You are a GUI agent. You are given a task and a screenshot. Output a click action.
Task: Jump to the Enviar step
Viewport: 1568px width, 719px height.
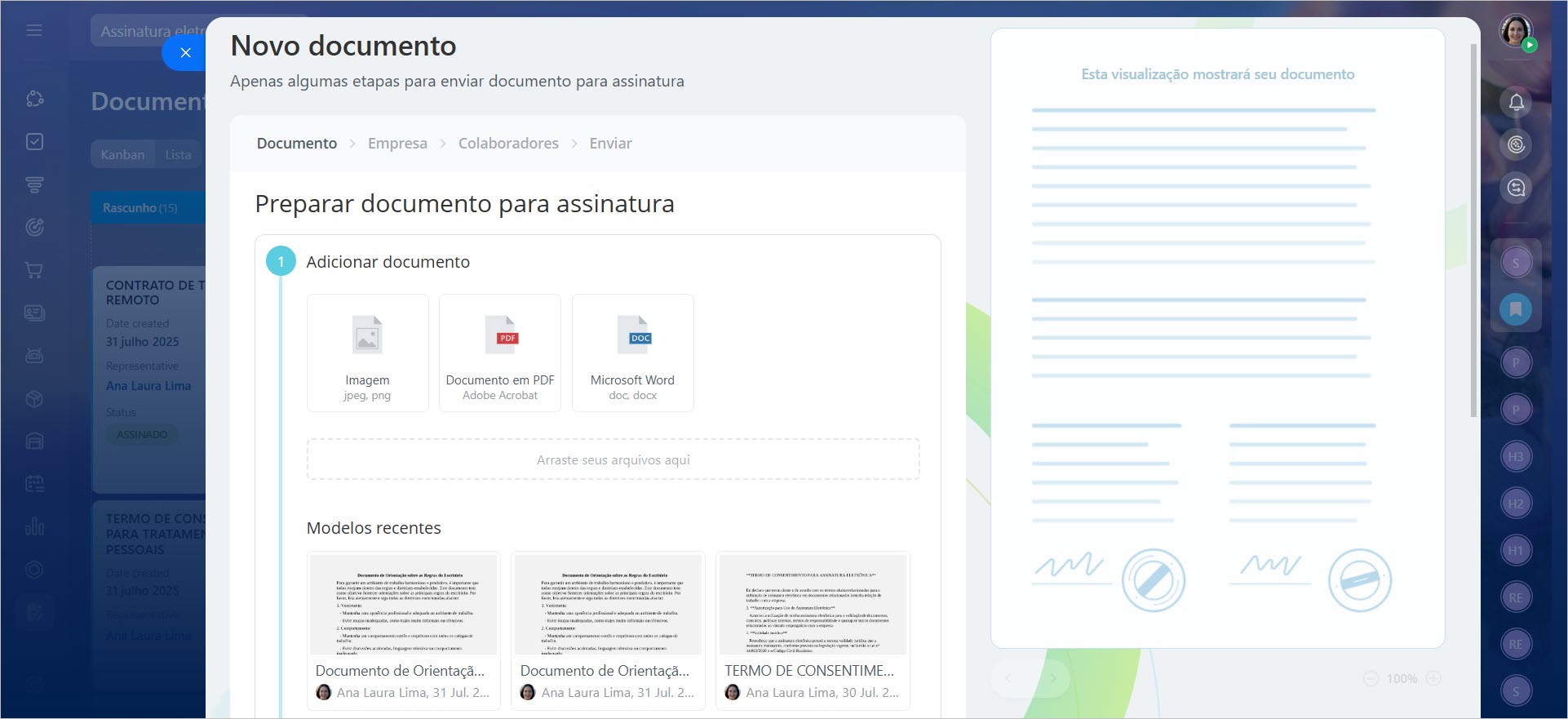click(610, 144)
